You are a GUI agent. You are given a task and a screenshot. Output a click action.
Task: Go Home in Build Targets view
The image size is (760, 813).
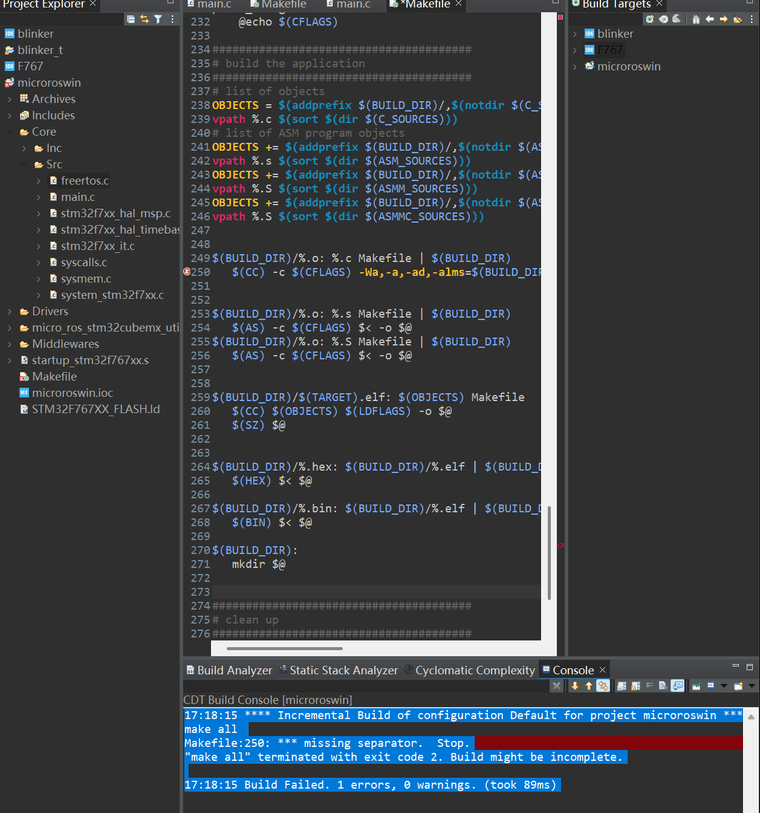696,19
